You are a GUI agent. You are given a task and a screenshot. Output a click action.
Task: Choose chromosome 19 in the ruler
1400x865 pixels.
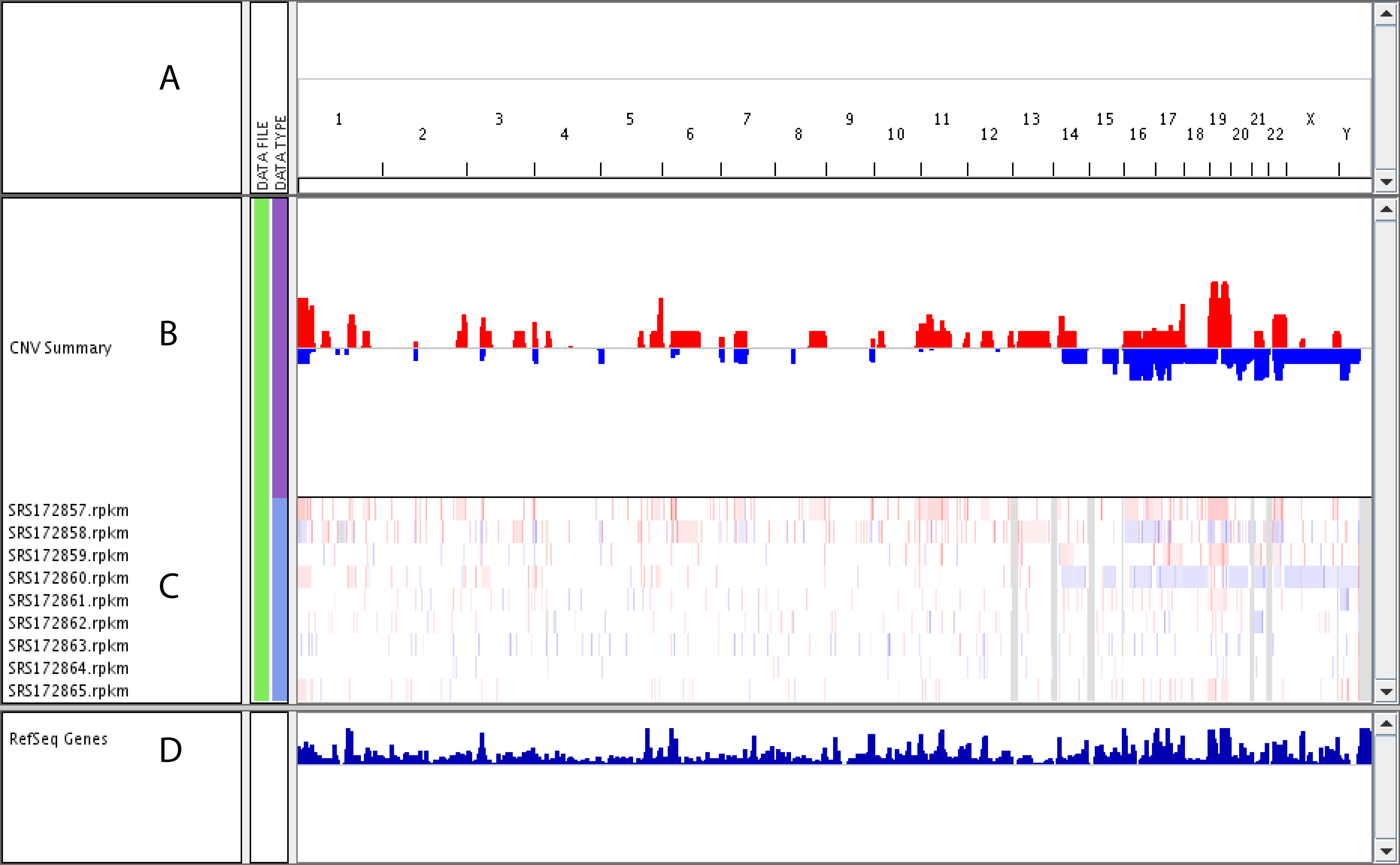(x=1218, y=119)
